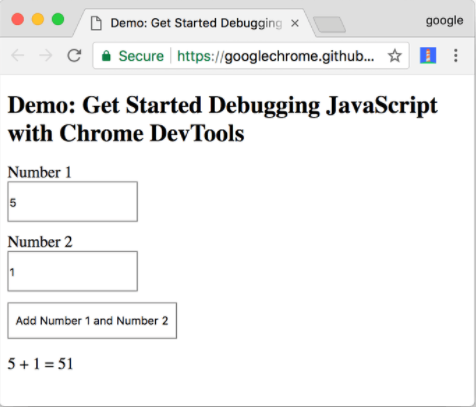Screen dimensions: 476x407
Task: Focus the Number 1 input field
Action: (73, 202)
